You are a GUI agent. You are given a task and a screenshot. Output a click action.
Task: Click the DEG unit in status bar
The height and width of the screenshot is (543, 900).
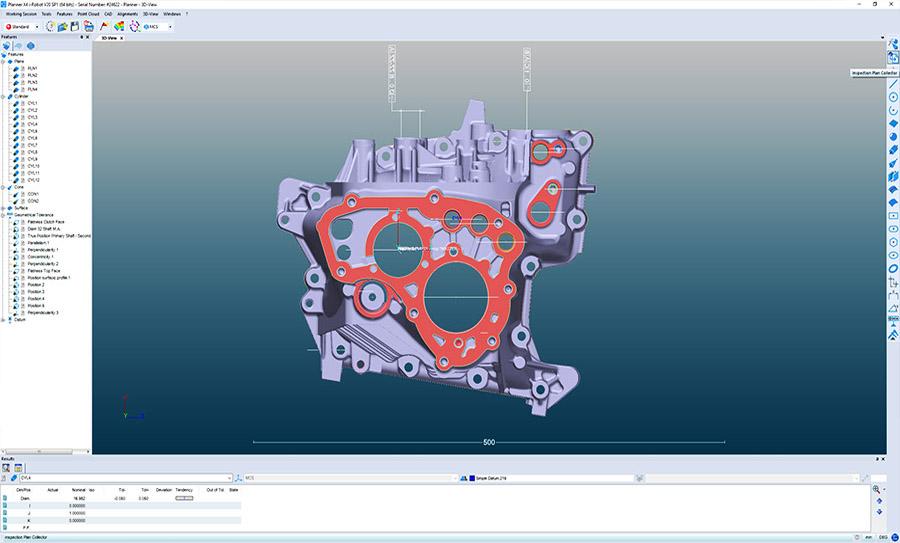(x=883, y=538)
